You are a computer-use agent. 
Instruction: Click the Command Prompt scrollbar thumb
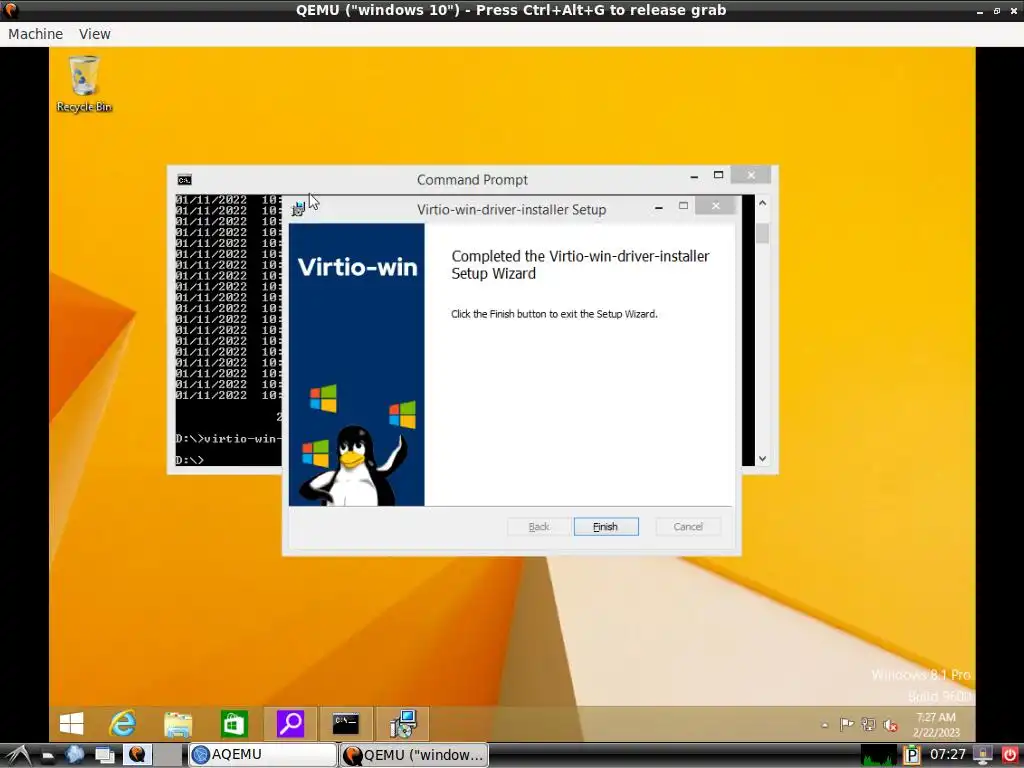coord(762,233)
